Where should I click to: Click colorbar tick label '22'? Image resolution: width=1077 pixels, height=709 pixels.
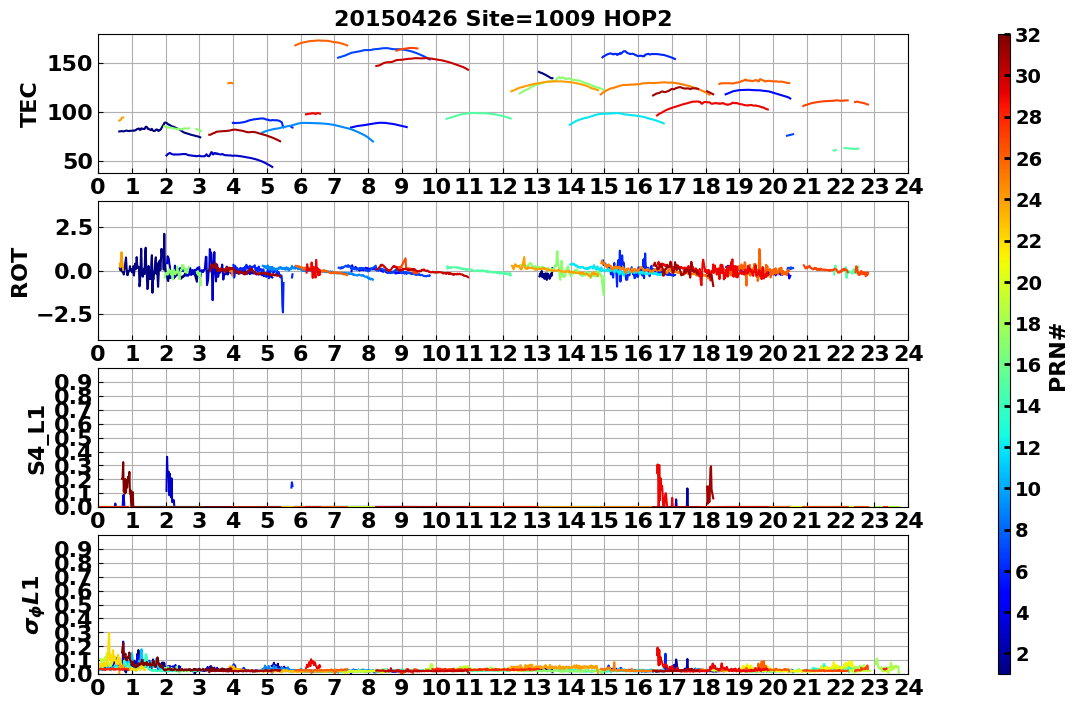[1028, 241]
